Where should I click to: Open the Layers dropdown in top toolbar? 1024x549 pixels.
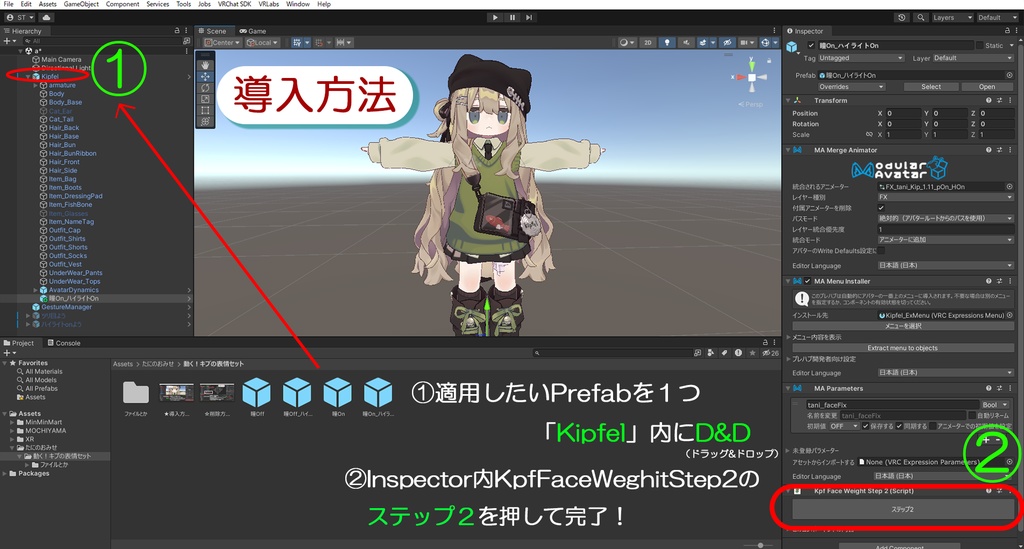point(952,18)
